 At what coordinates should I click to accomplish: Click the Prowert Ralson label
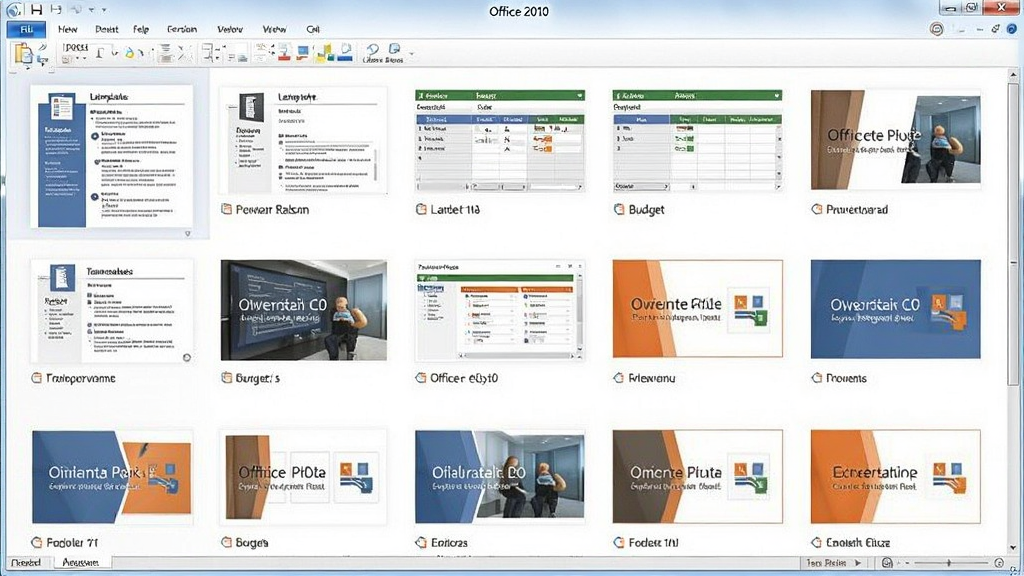(272, 210)
